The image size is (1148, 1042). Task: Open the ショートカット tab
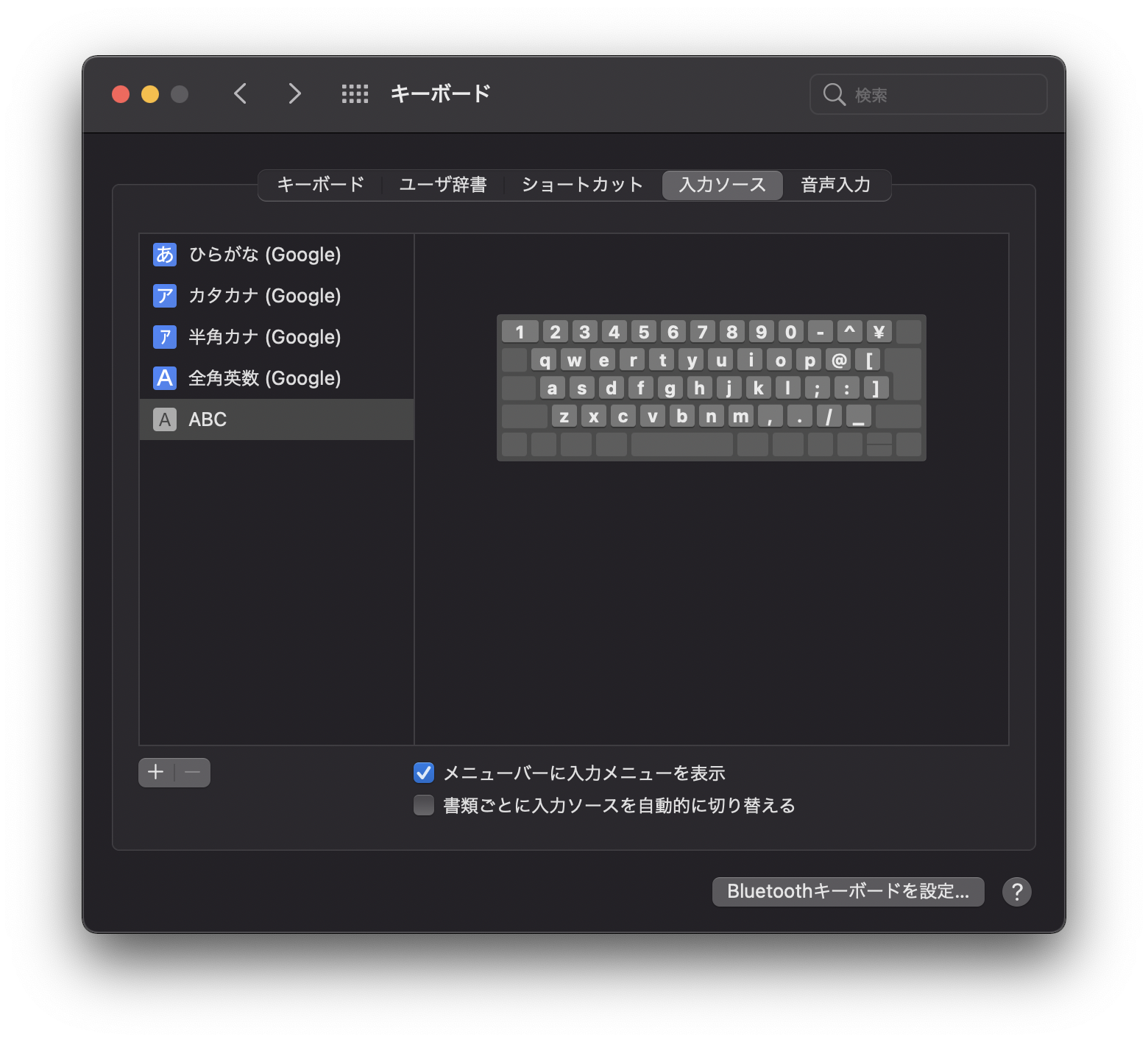coord(582,185)
